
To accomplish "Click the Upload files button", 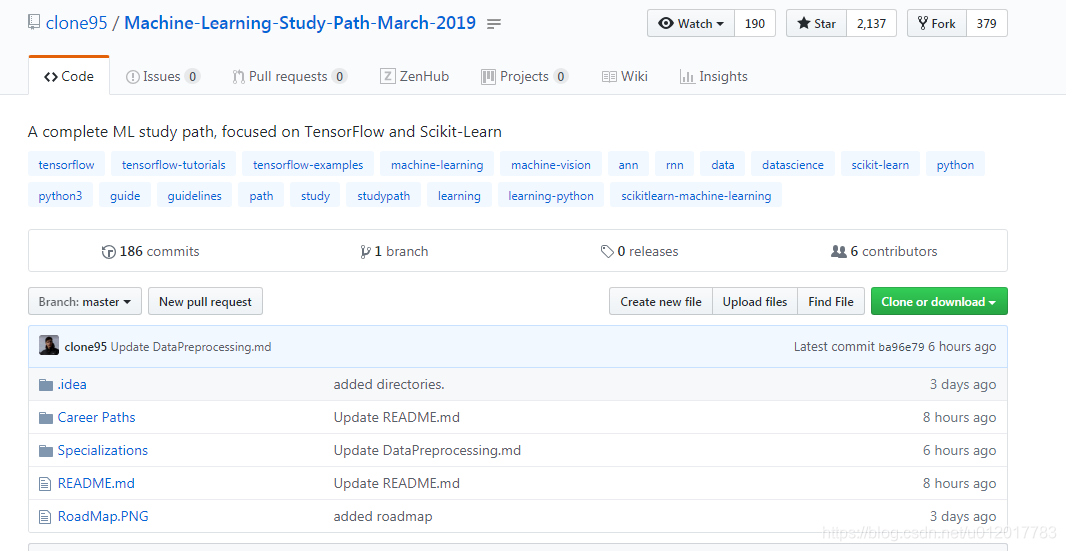I will tap(755, 301).
